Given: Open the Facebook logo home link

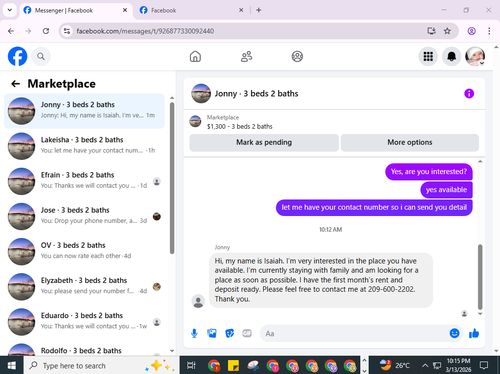Looking at the screenshot, I should (17, 56).
